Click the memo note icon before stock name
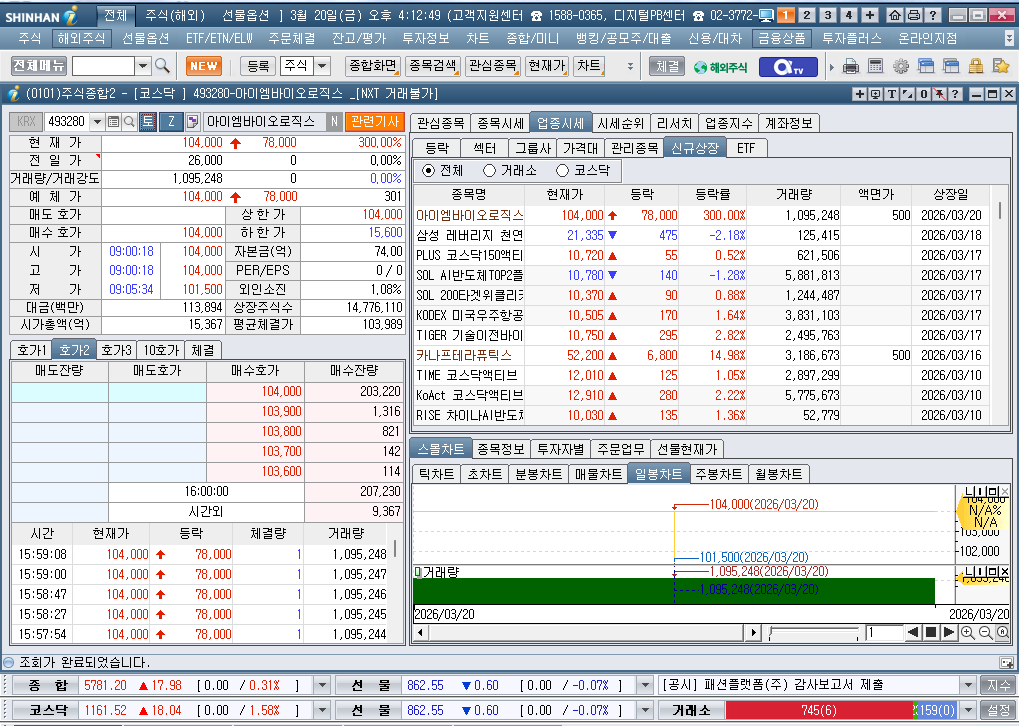 [x=192, y=122]
